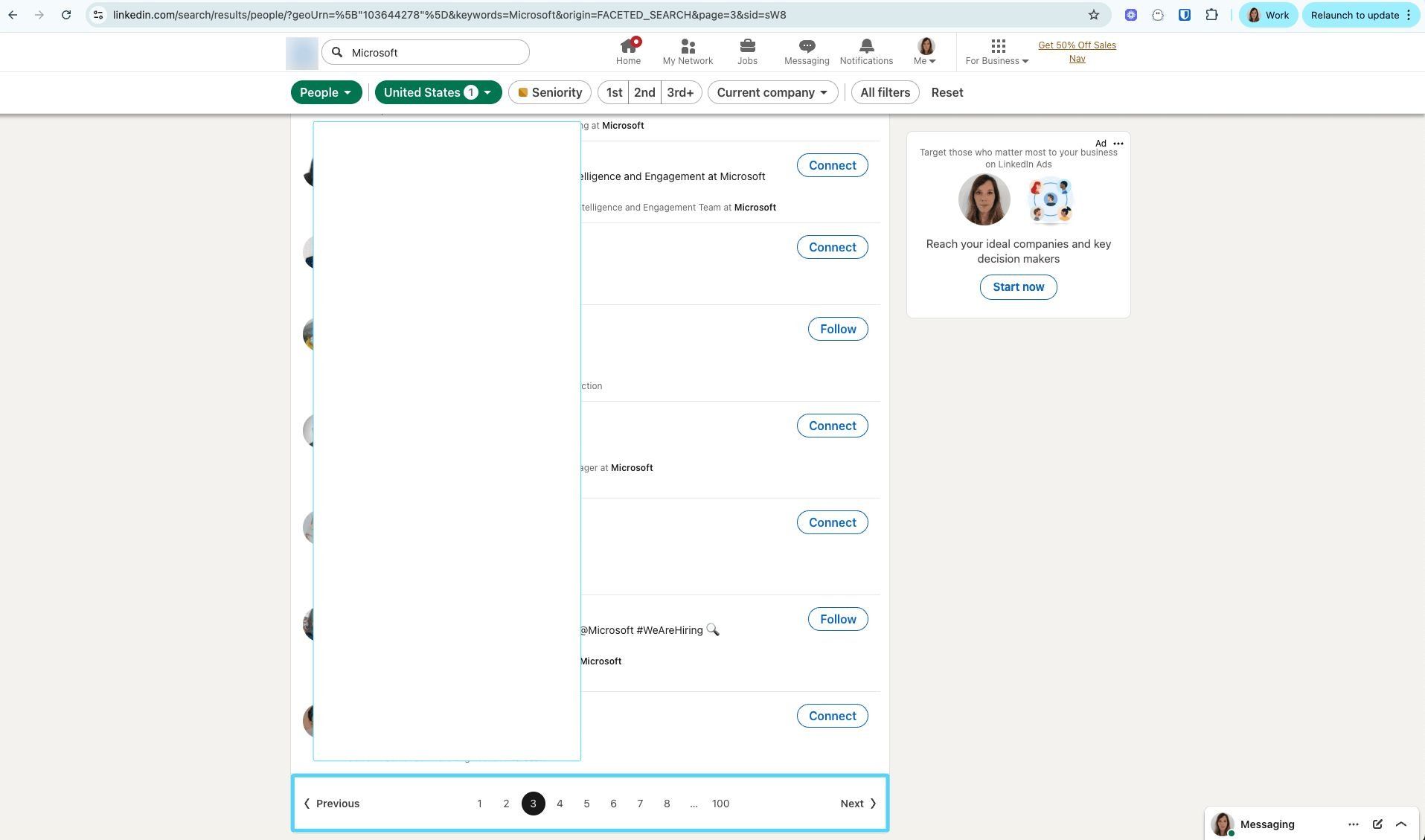Toggle the 2nd connections filter
Viewport: 1425px width, 840px height.
coord(644,92)
